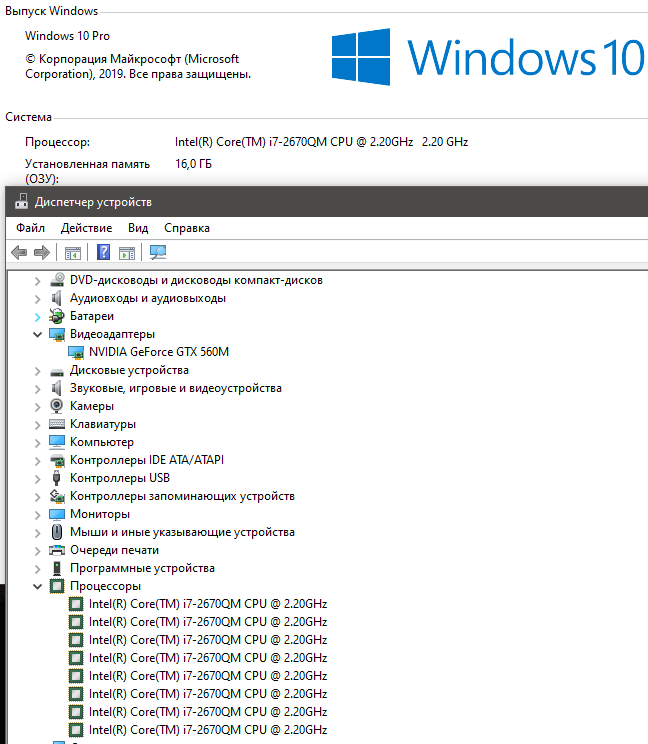Click the Видеоадаптеры display adapter icon
The image size is (648, 744).
57,335
